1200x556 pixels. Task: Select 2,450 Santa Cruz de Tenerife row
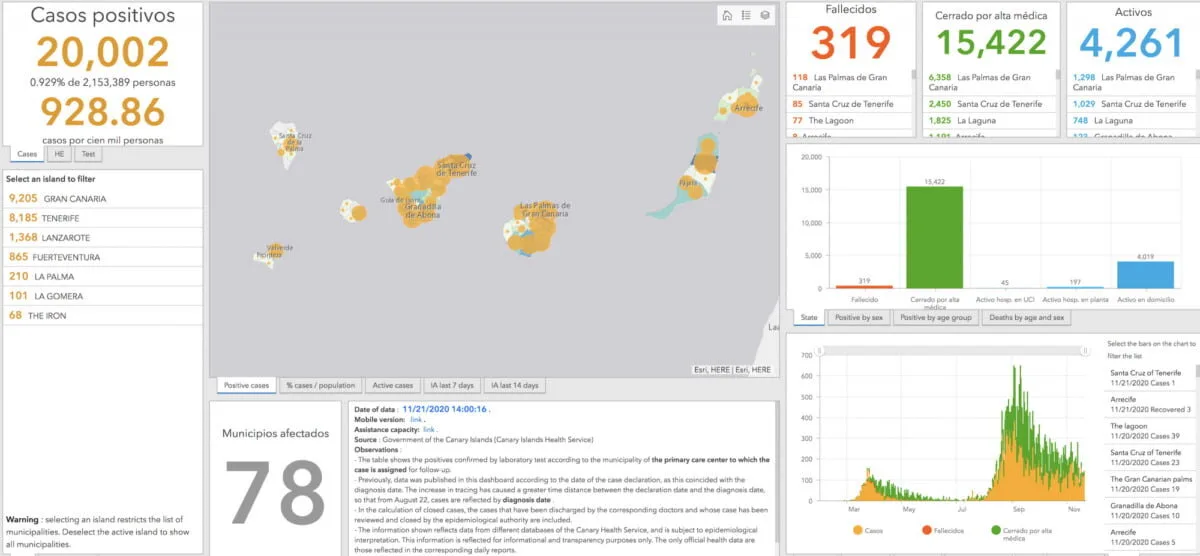(990, 104)
